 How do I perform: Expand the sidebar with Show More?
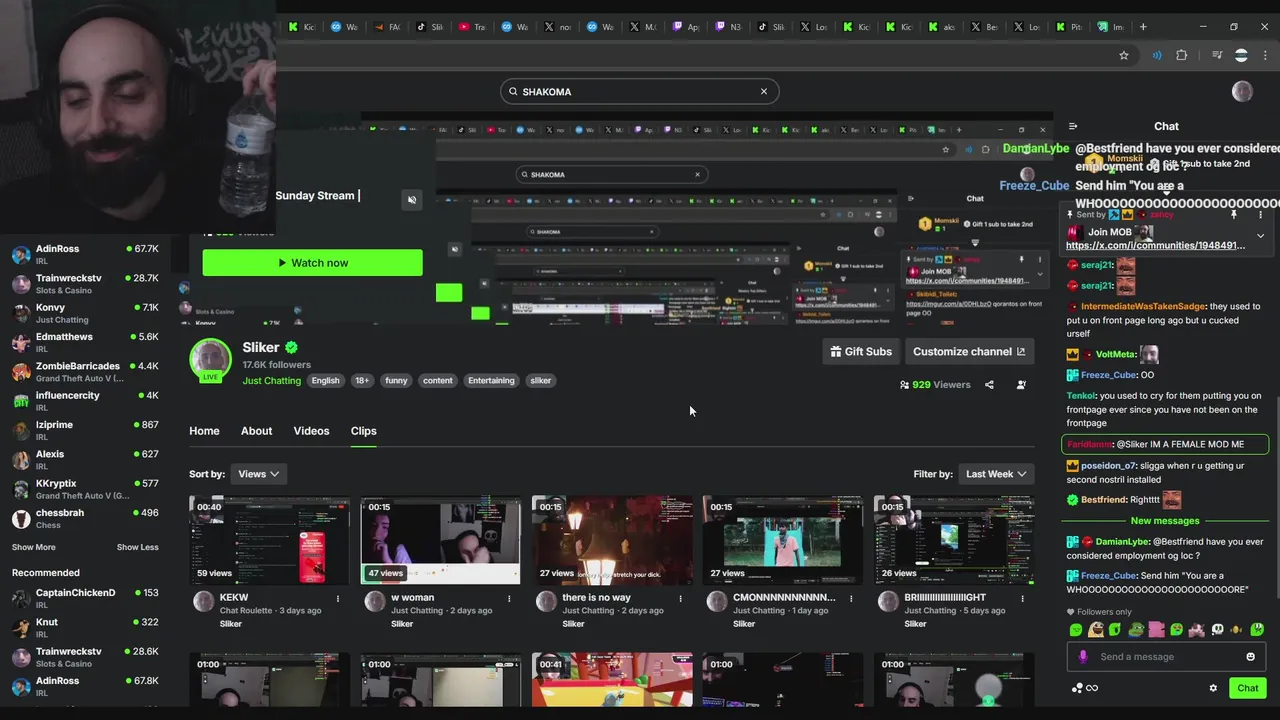[34, 547]
